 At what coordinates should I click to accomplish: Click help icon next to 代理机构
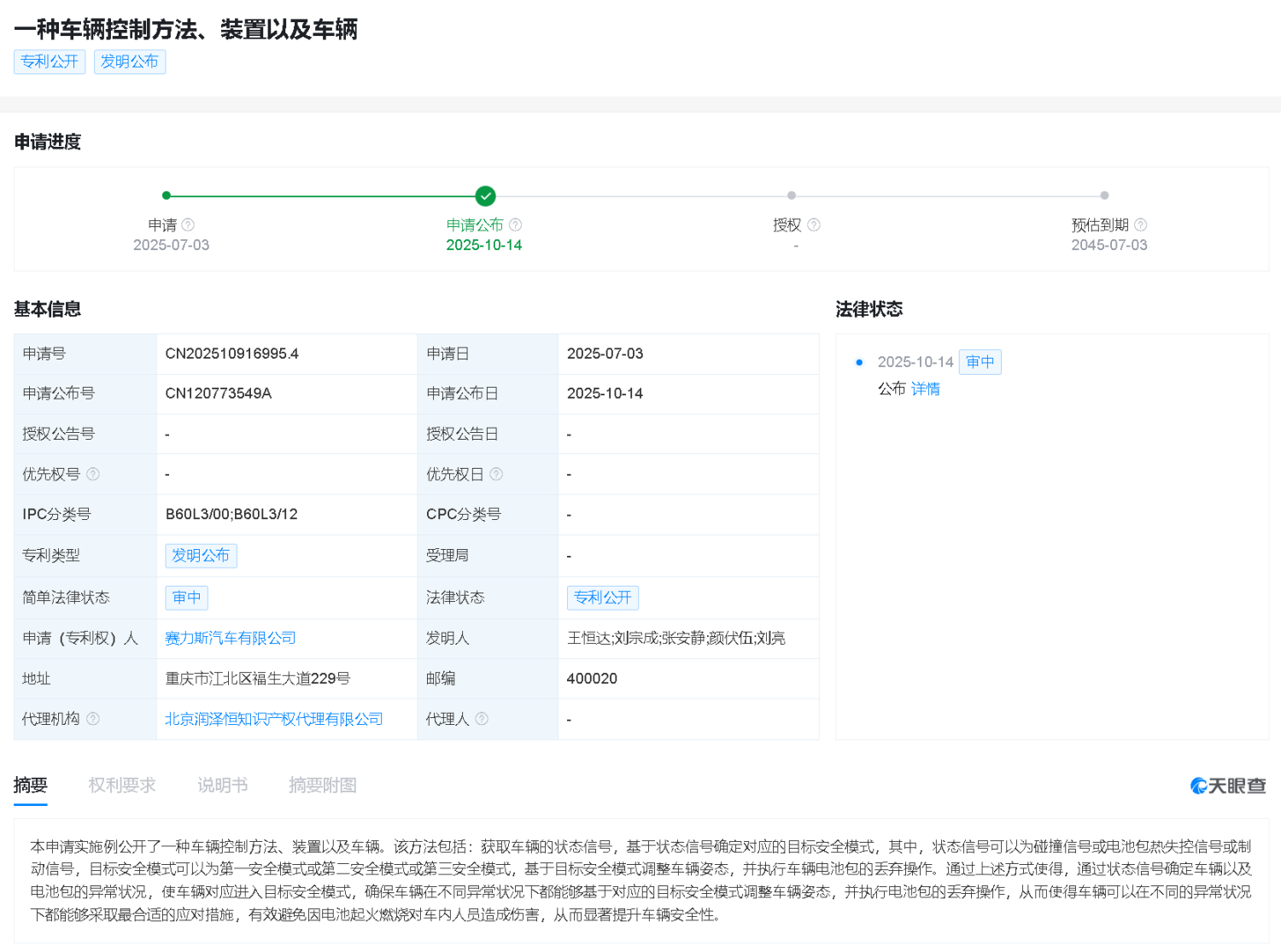pyautogui.click(x=93, y=719)
